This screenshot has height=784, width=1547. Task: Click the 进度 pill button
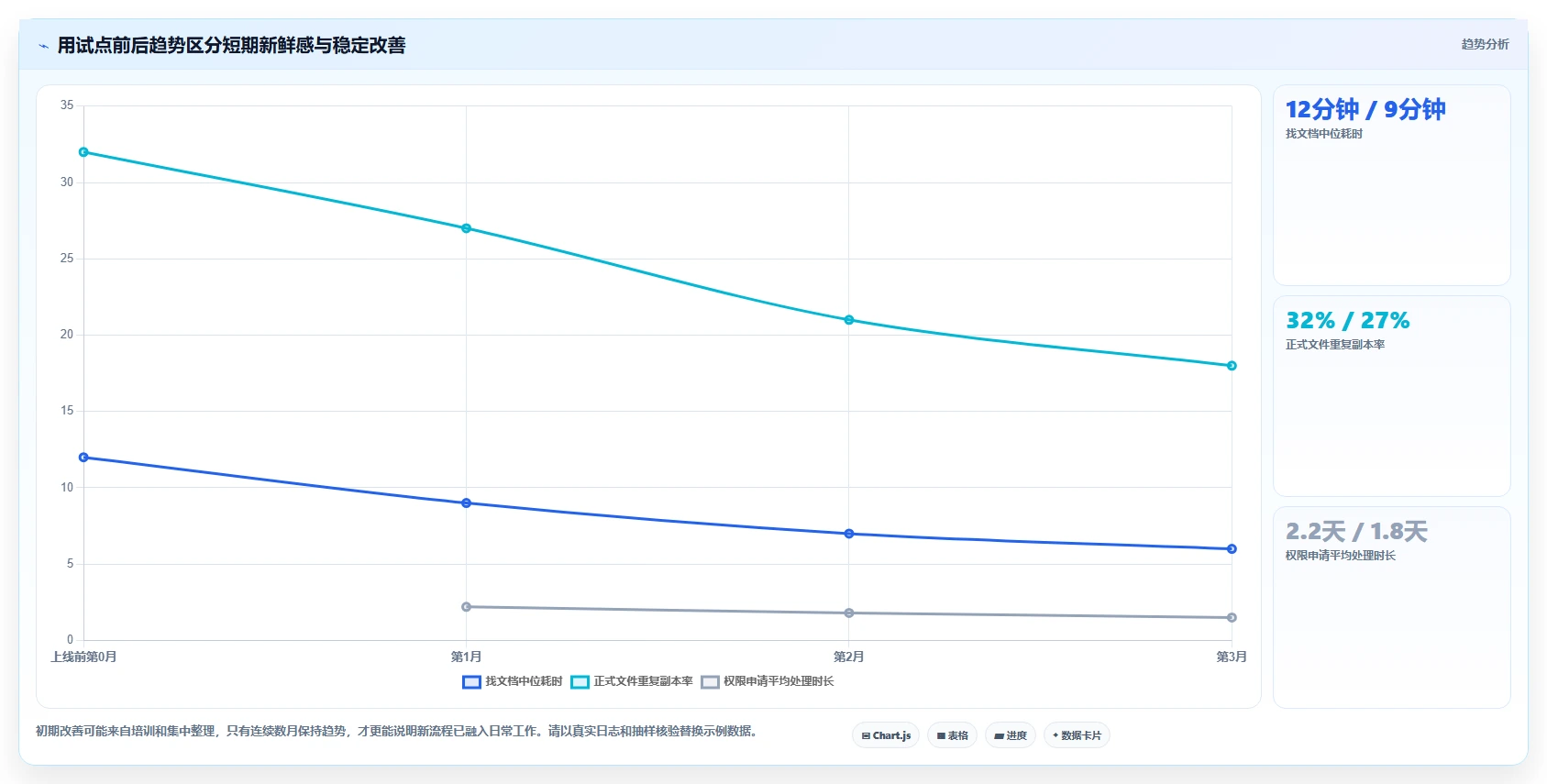[x=1011, y=735]
